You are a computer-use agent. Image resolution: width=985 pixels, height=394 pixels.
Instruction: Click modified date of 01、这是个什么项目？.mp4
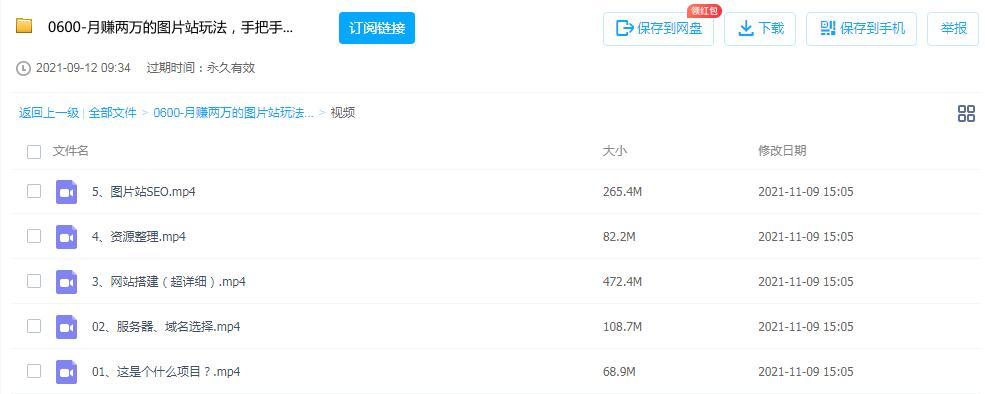coord(806,372)
